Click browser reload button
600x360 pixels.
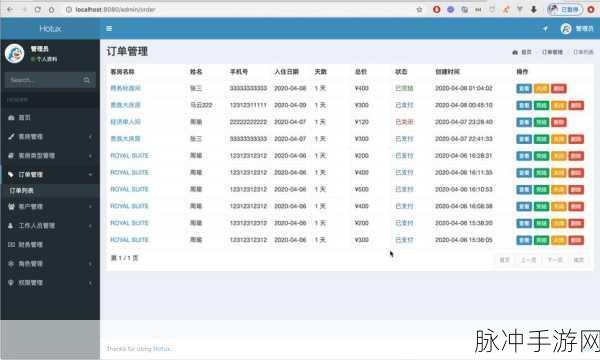38,10
